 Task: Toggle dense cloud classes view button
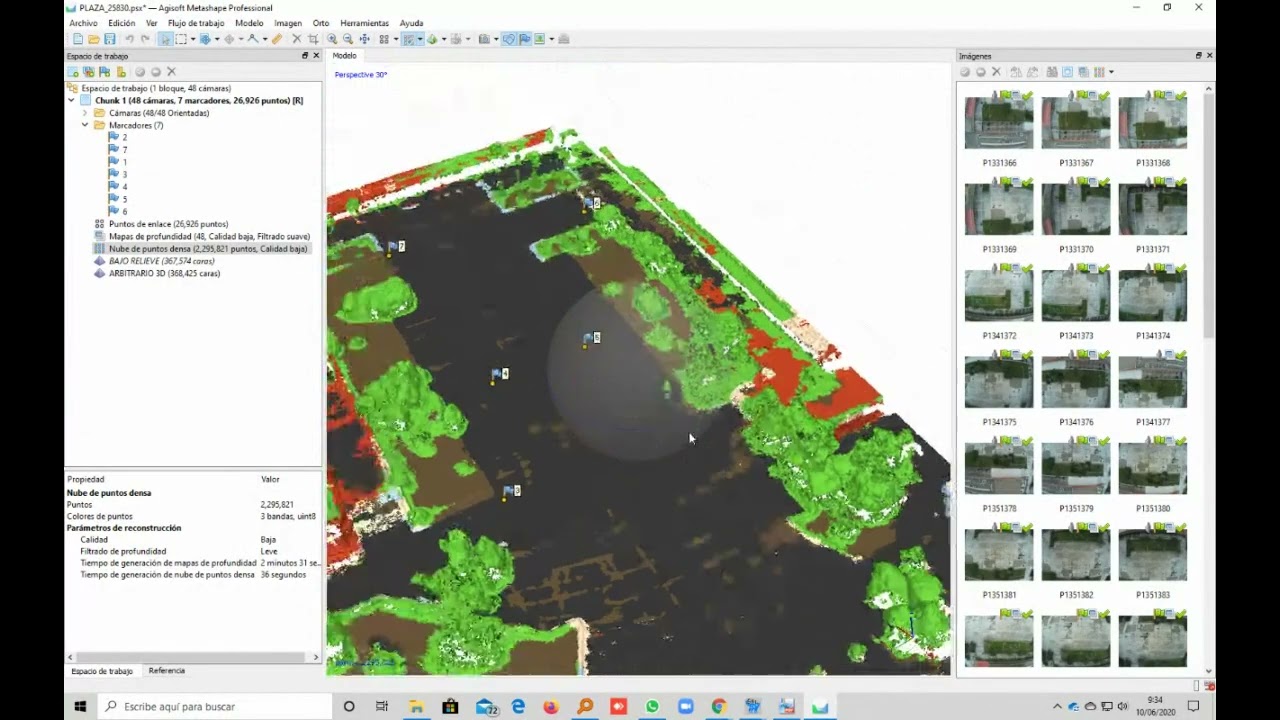407,39
